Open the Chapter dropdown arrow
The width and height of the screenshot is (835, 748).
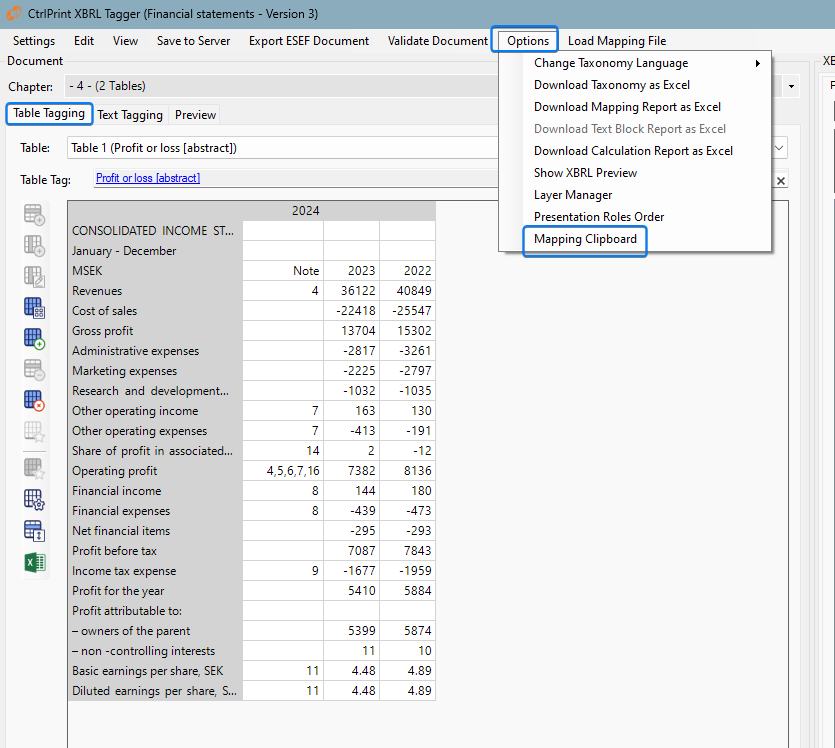[791, 86]
